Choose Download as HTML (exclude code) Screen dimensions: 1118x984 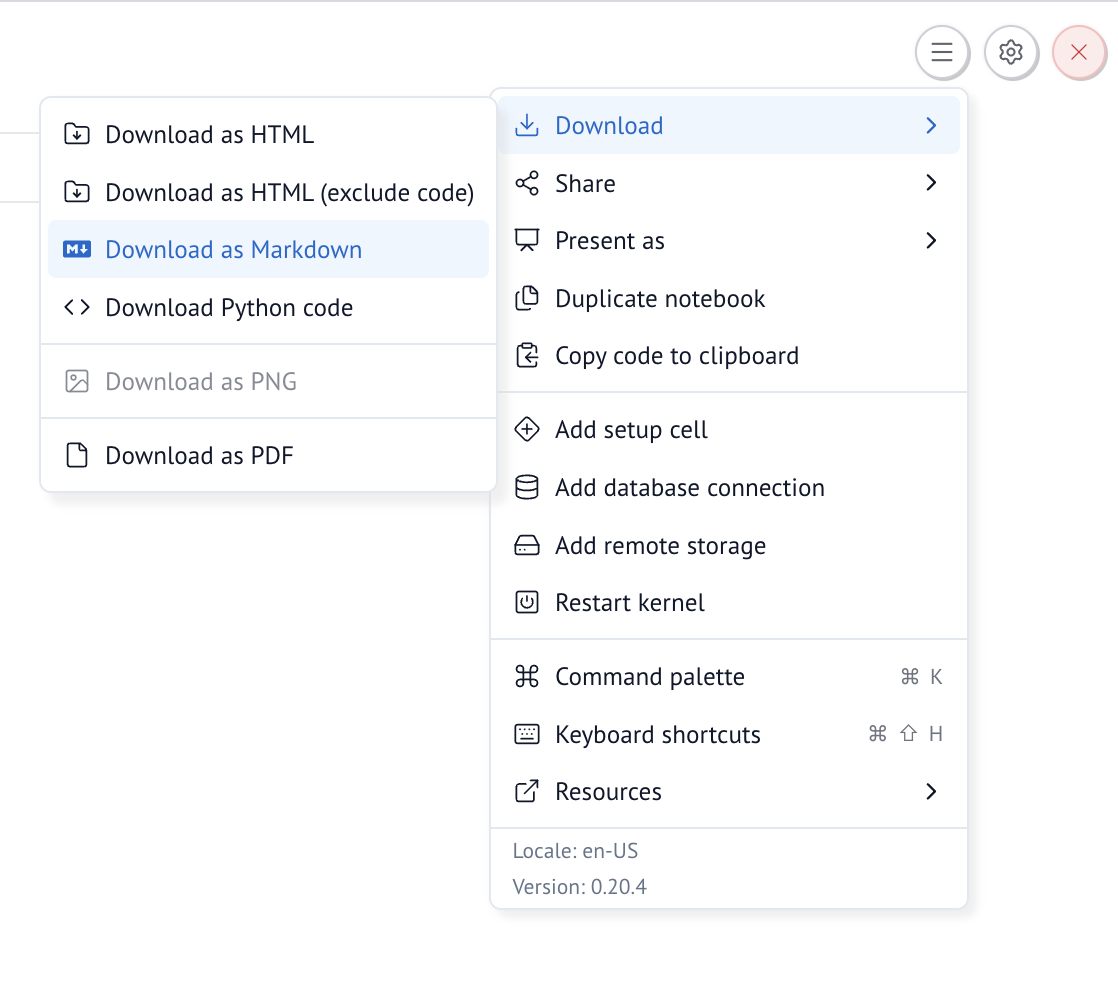coord(289,192)
